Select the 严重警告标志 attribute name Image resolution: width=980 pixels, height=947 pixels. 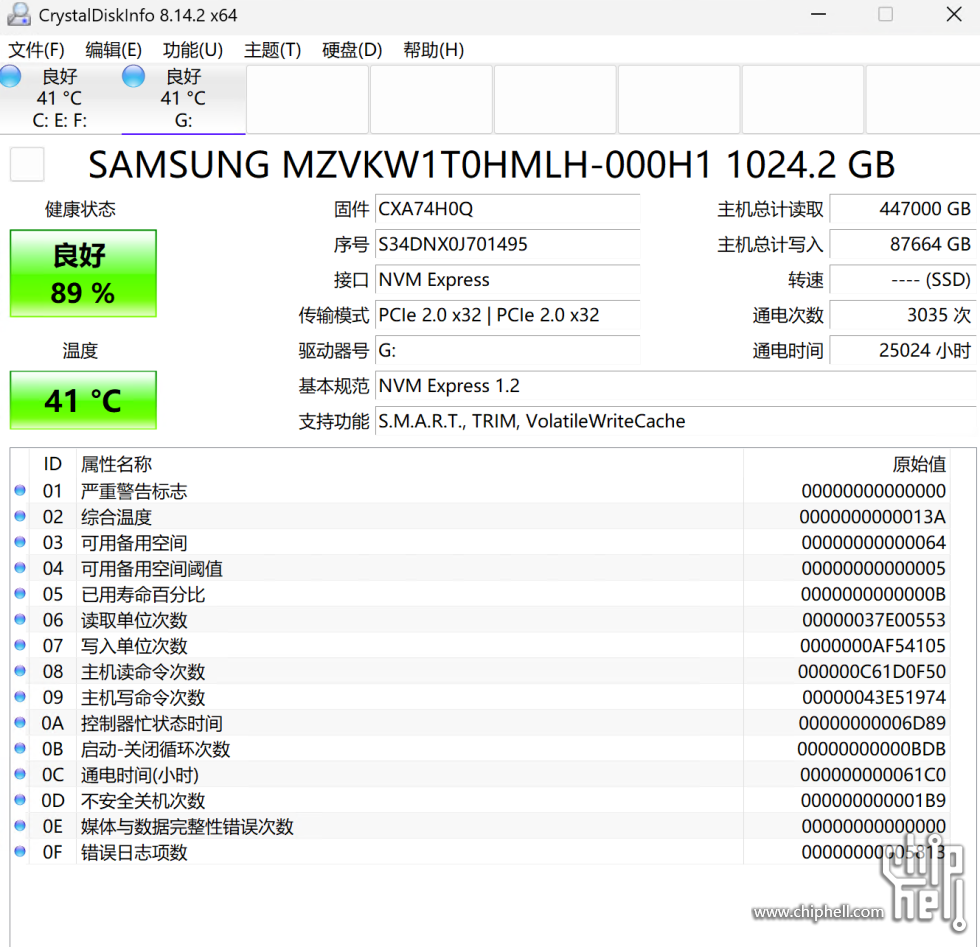pyautogui.click(x=134, y=491)
